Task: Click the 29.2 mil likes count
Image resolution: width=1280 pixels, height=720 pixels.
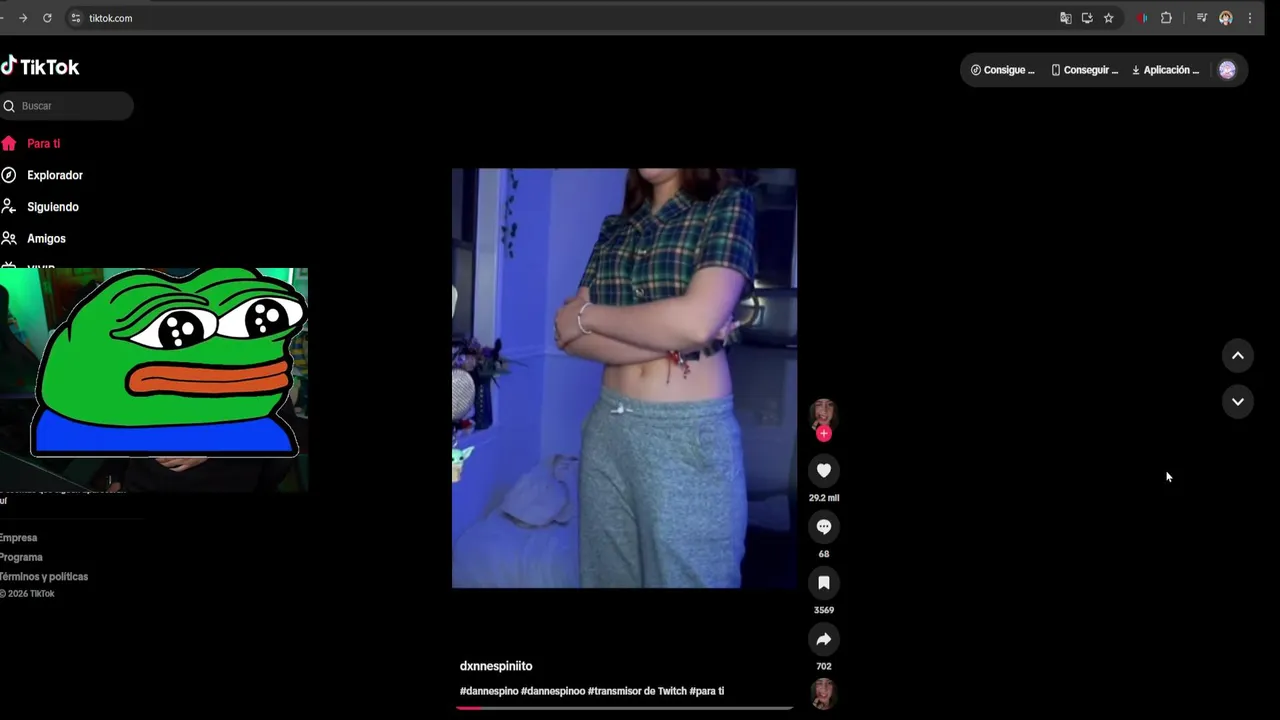Action: 824,498
